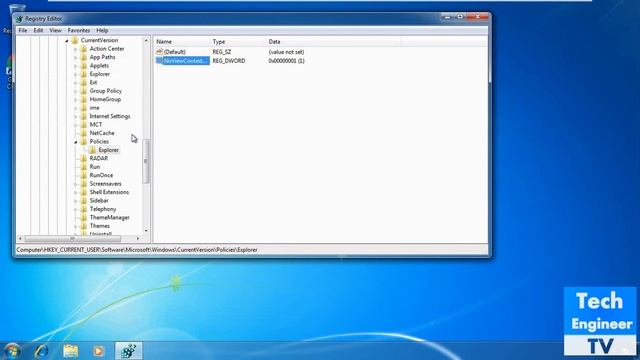Select the Ext folder icon
Image resolution: width=640 pixels, height=360 pixels.
click(x=84, y=82)
